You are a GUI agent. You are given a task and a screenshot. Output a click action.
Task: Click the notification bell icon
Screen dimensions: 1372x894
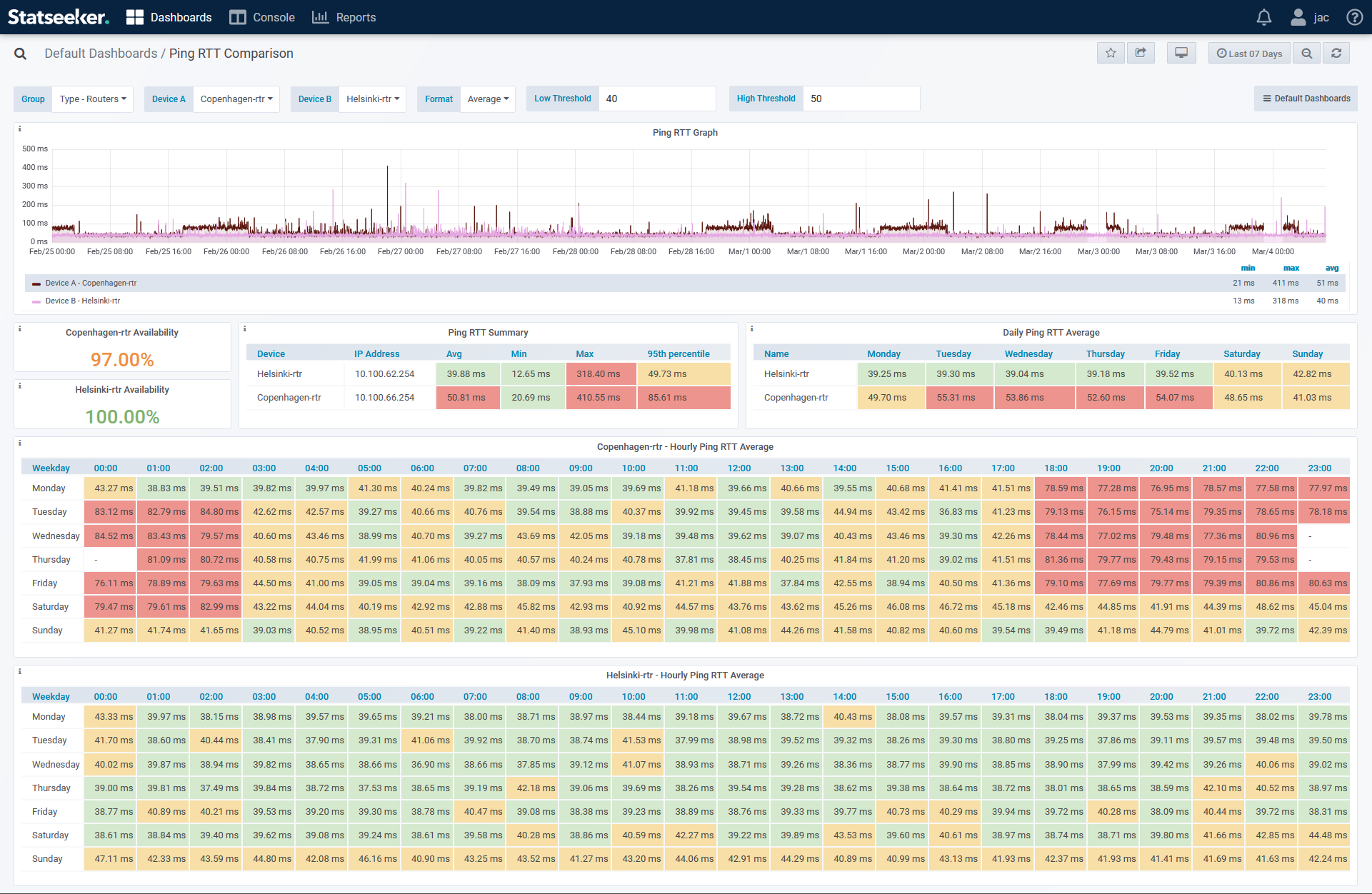tap(1263, 16)
